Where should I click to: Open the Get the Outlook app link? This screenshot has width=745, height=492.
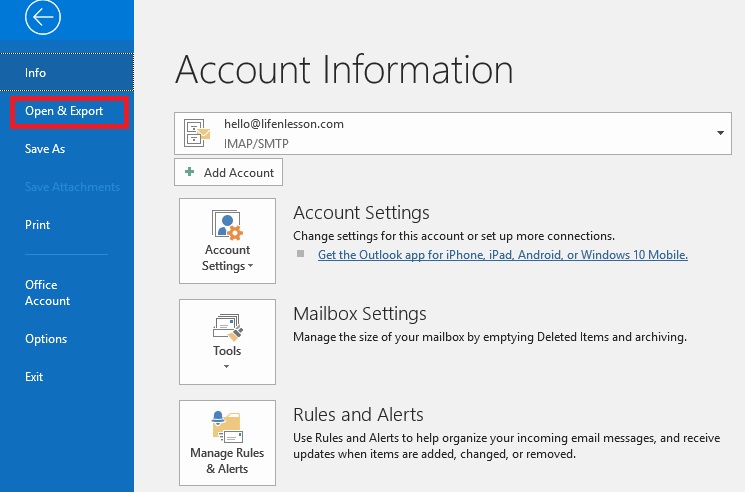(x=503, y=255)
